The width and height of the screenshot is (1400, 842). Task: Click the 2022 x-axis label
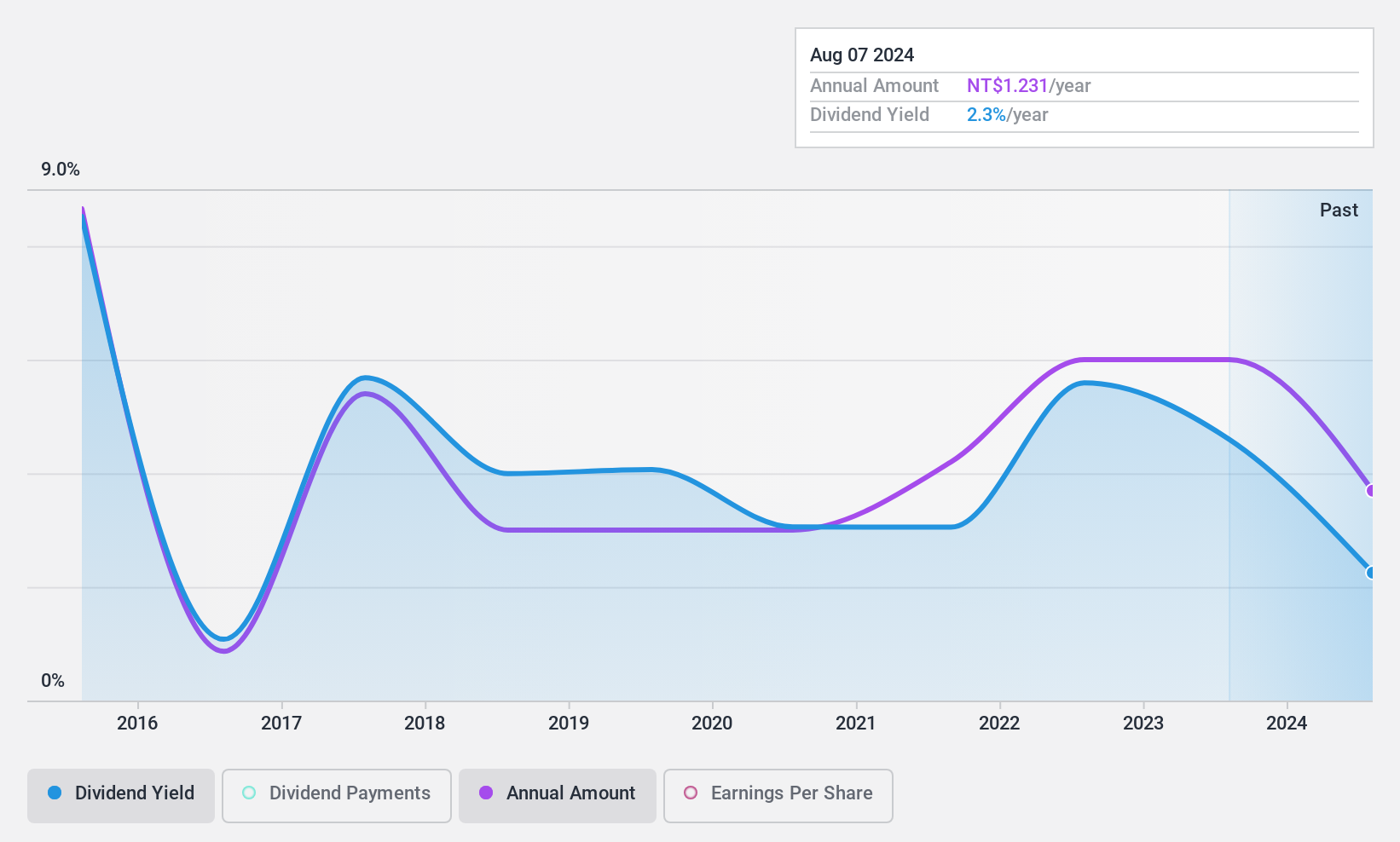999,724
